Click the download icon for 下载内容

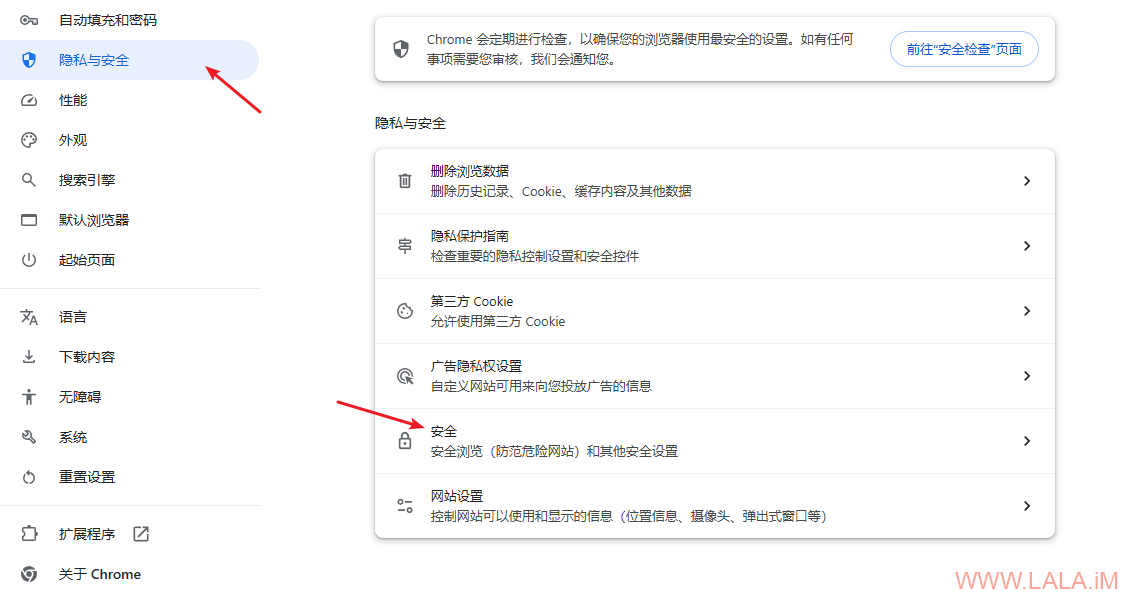click(x=29, y=357)
